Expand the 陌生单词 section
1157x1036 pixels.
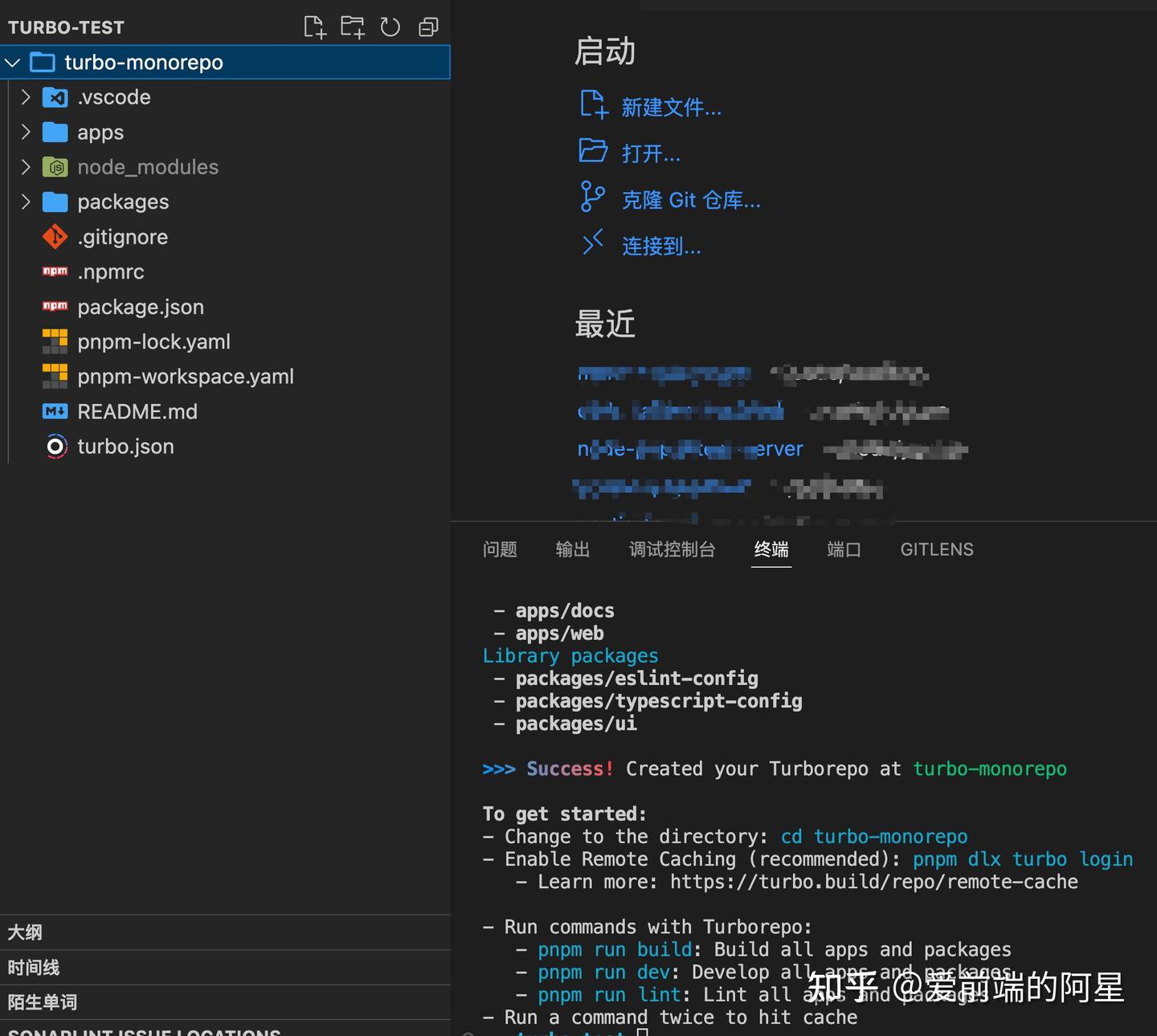225,1002
